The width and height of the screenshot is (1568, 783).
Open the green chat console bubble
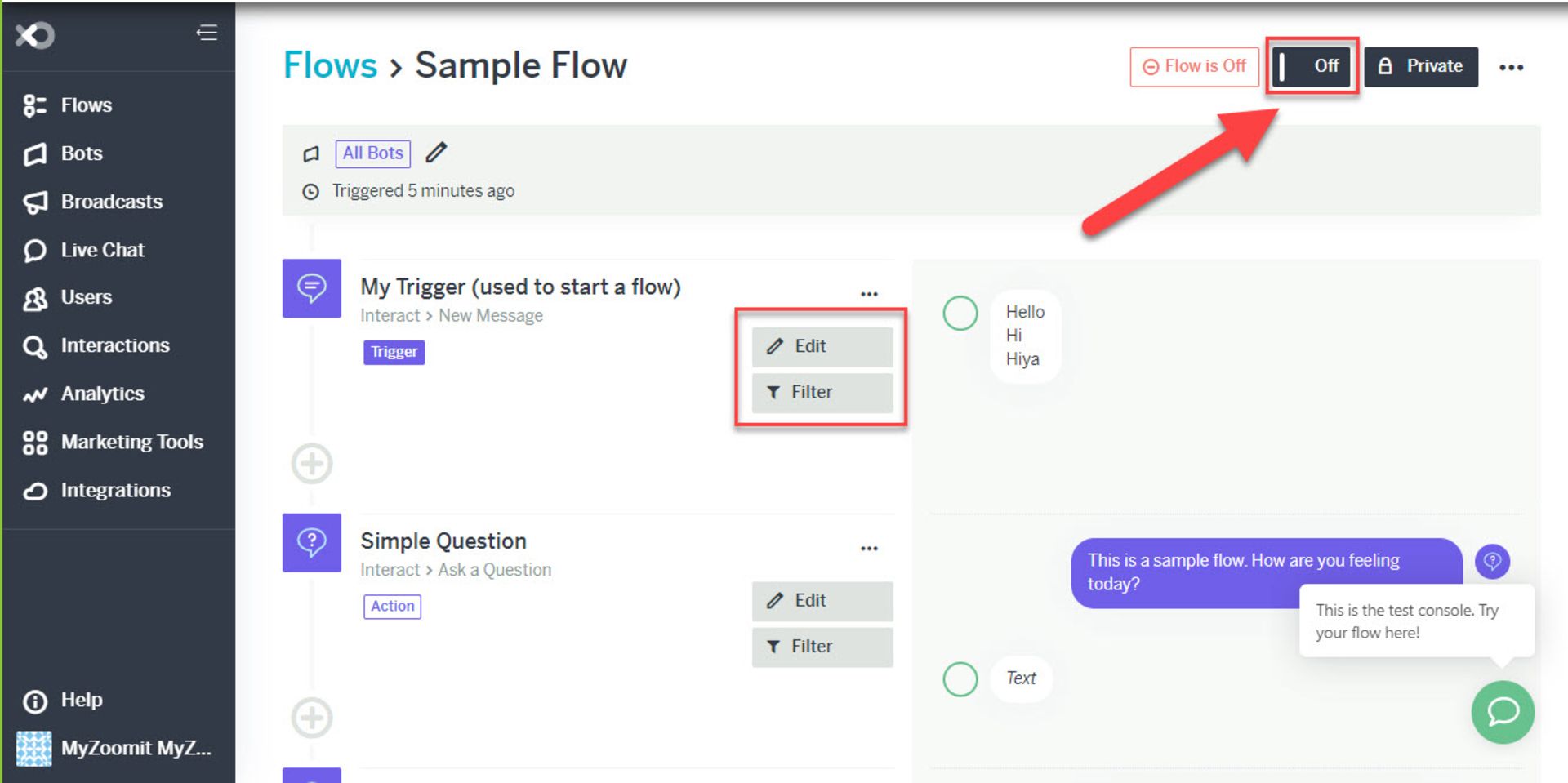(x=1502, y=712)
